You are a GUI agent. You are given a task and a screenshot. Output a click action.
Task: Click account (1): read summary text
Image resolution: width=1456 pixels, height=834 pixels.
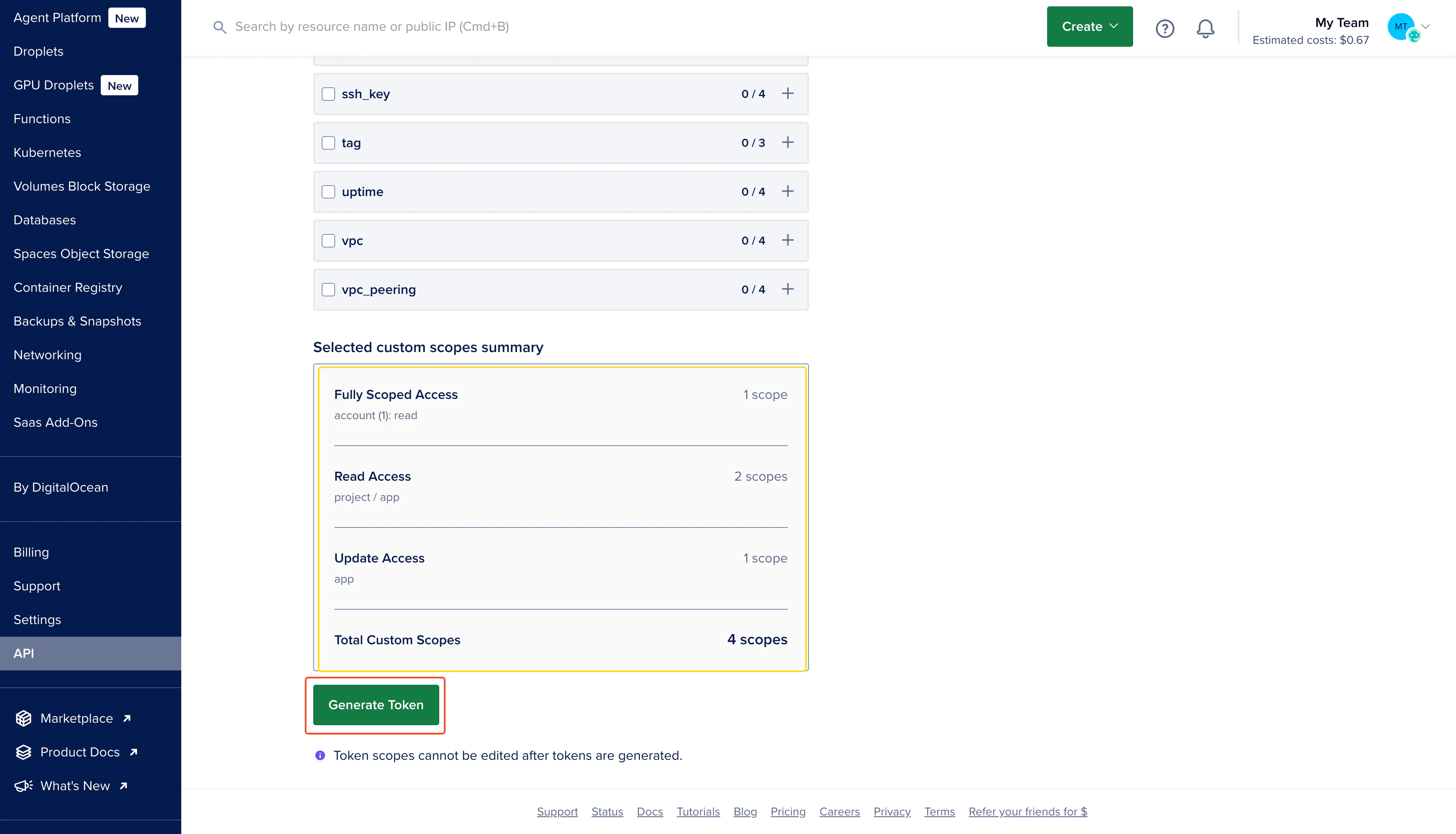[x=376, y=416]
